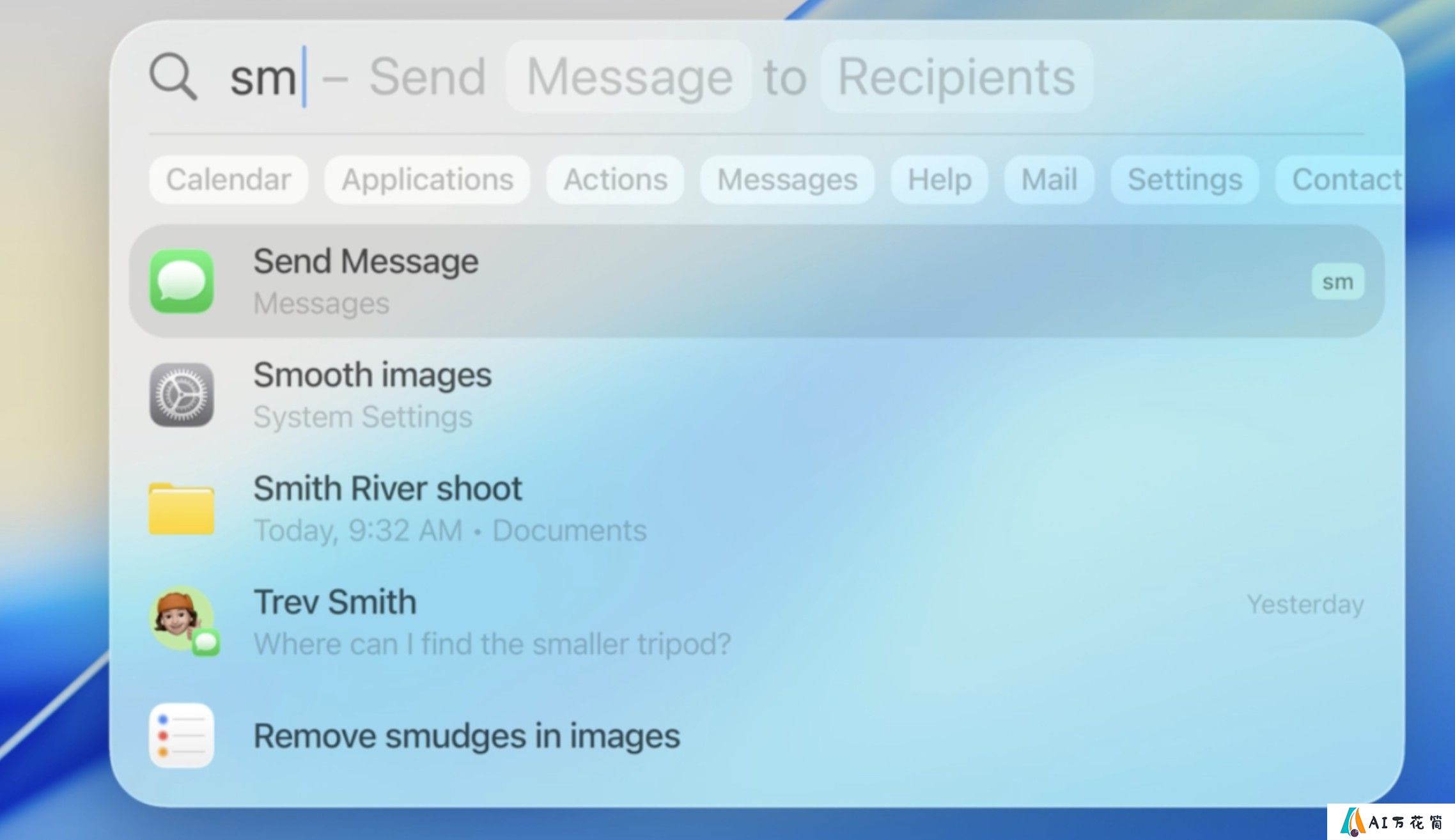
Task: Click the Message placeholder token
Action: 629,77
